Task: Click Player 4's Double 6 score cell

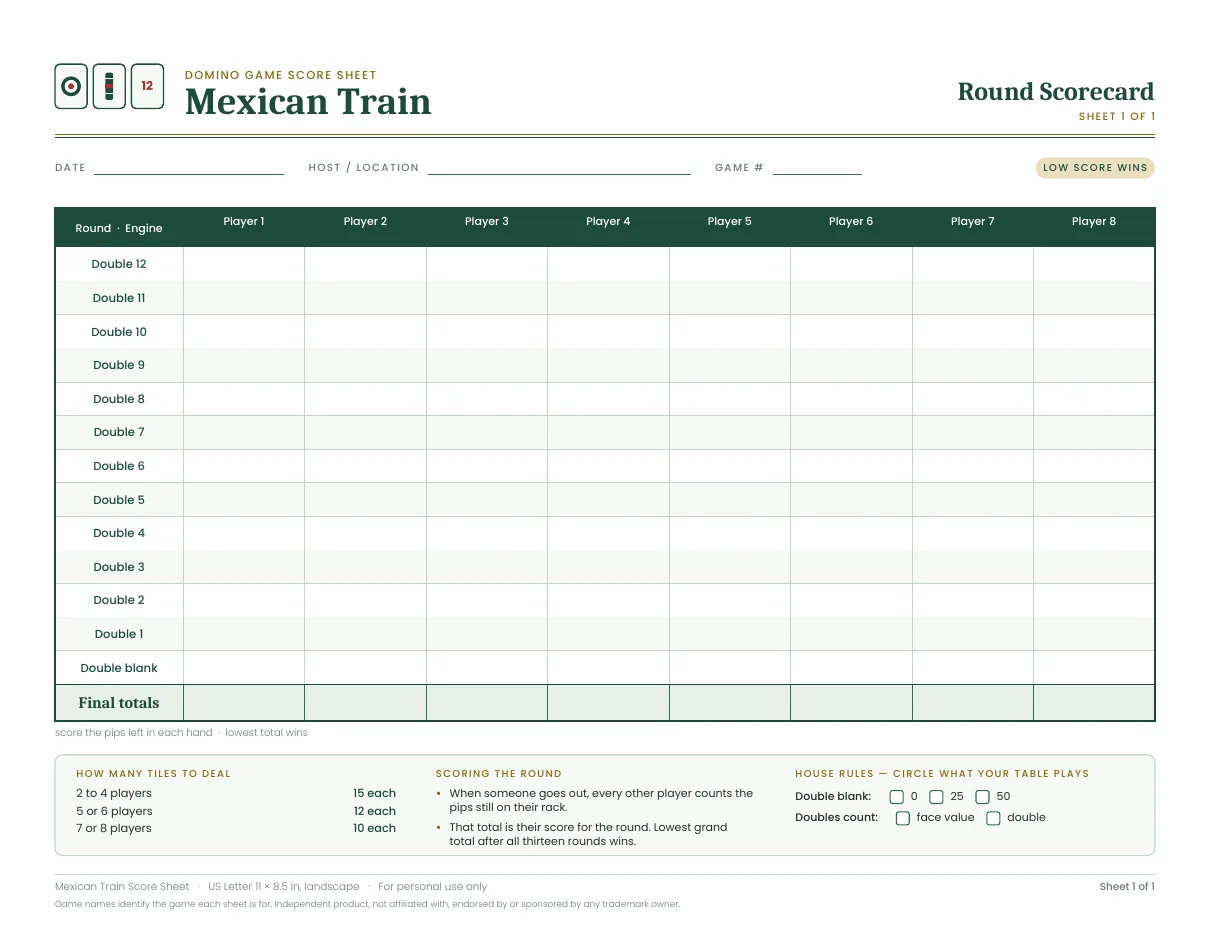Action: tap(608, 466)
